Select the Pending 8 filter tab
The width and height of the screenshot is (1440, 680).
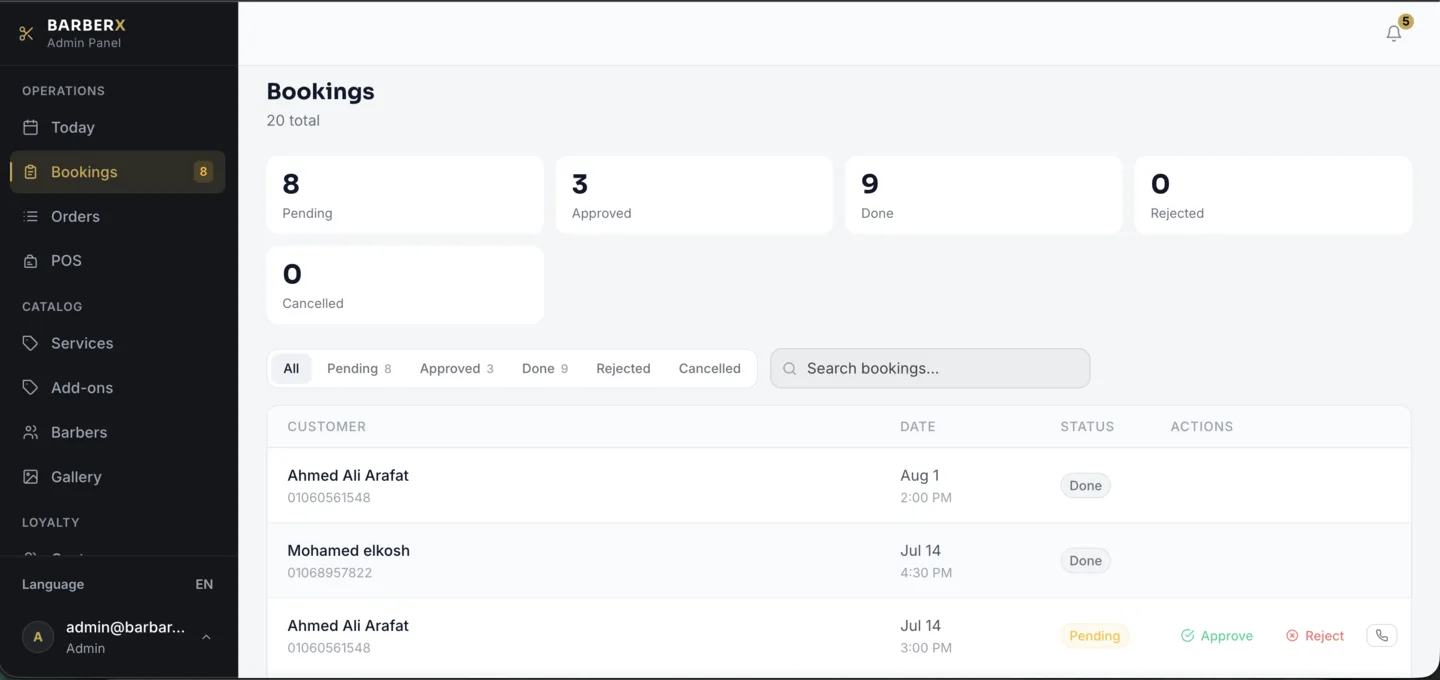(x=359, y=368)
